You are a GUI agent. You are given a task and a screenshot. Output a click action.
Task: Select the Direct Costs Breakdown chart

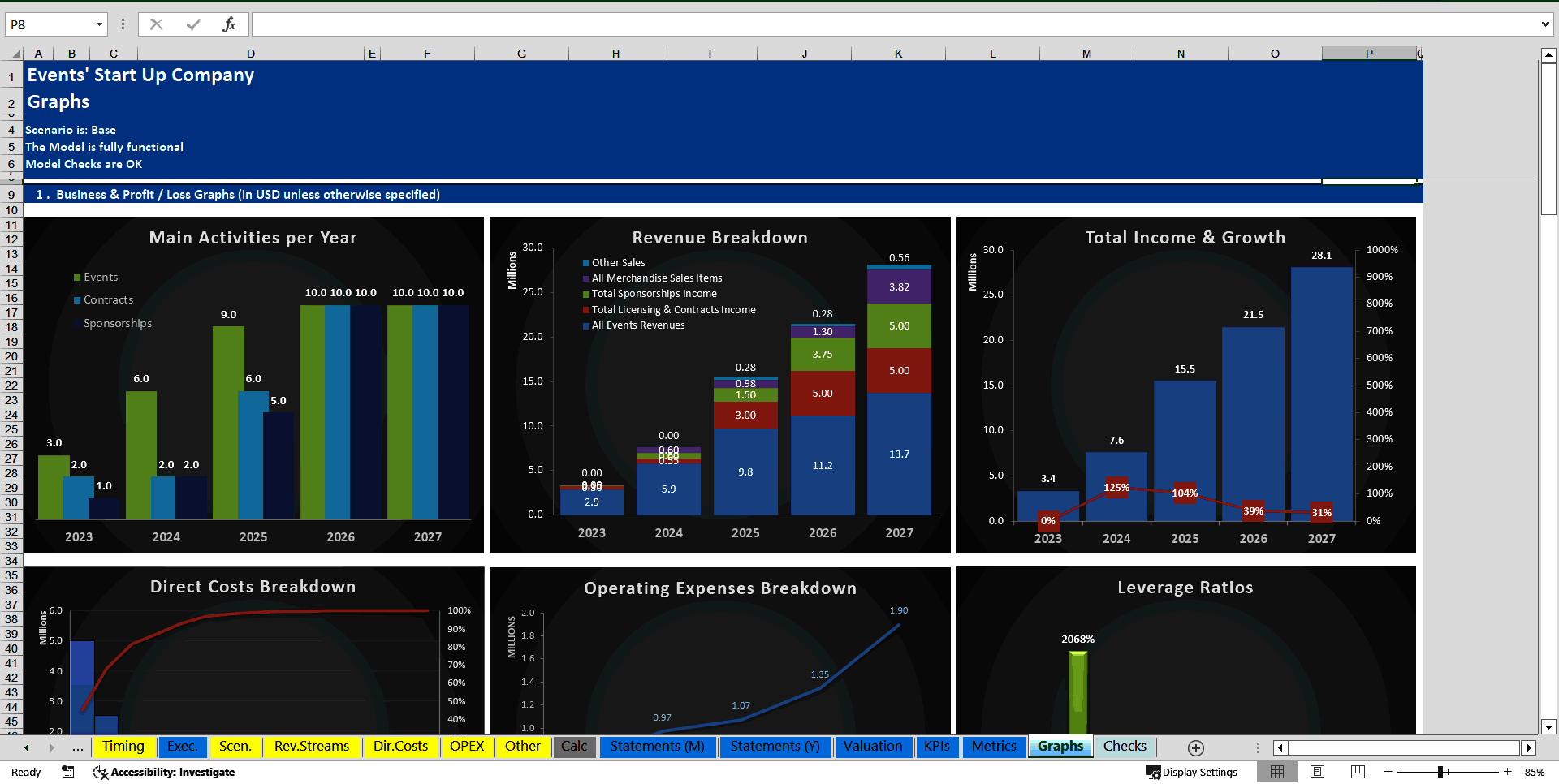pyautogui.click(x=253, y=651)
